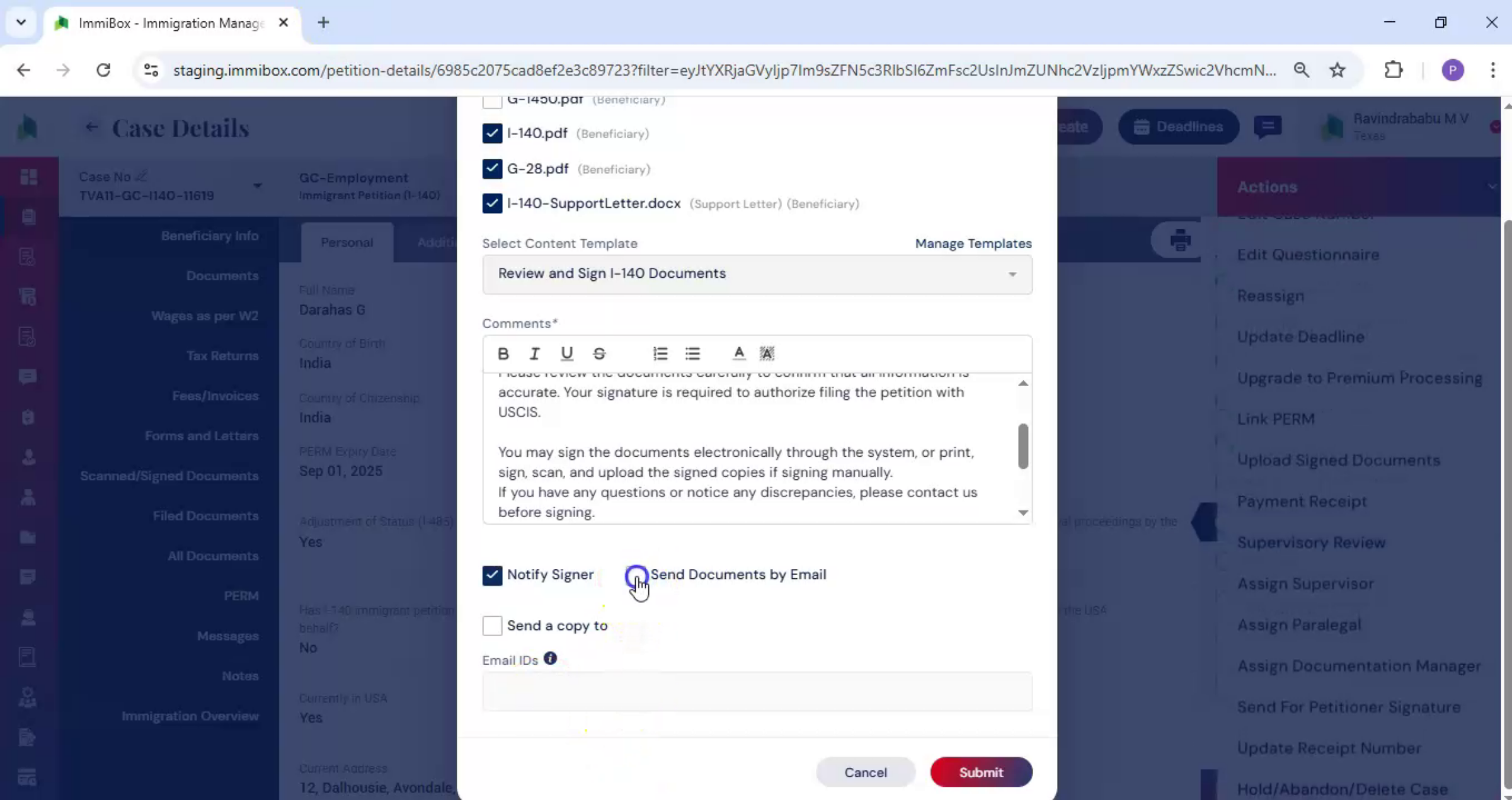Screen dimensions: 1512x800
Task: View site information icon in address bar
Action: 151,70
